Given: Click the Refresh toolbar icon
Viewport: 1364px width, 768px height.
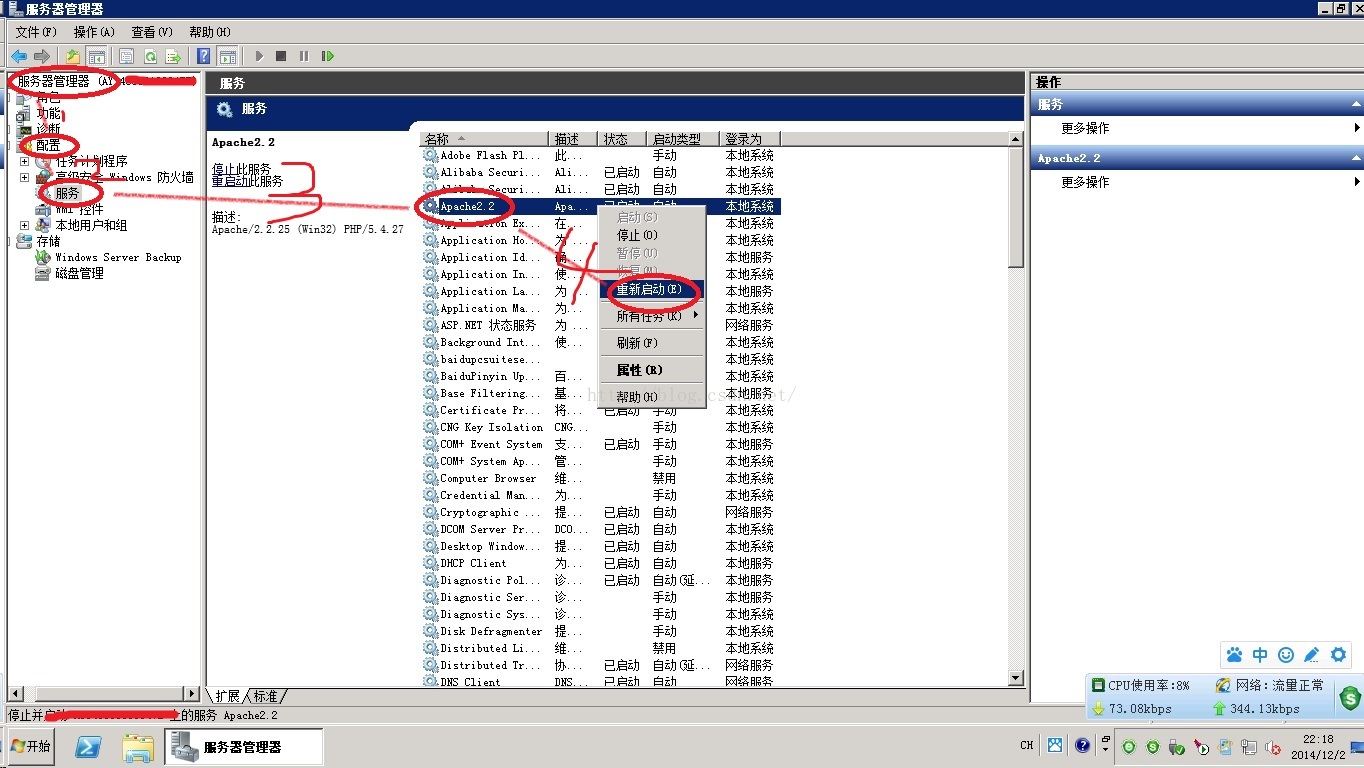Looking at the screenshot, I should pyautogui.click(x=150, y=57).
